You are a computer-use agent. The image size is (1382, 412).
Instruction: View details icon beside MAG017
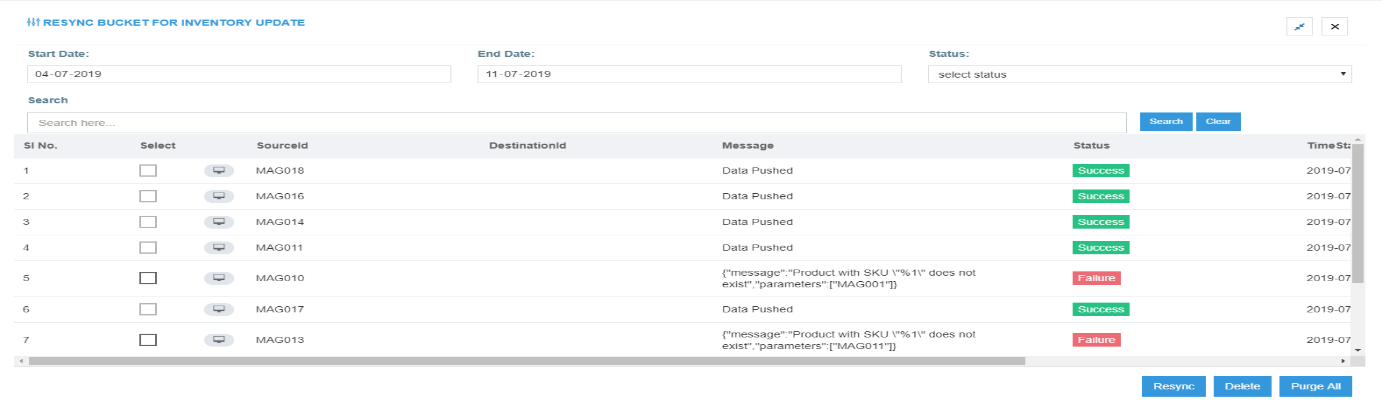218,310
